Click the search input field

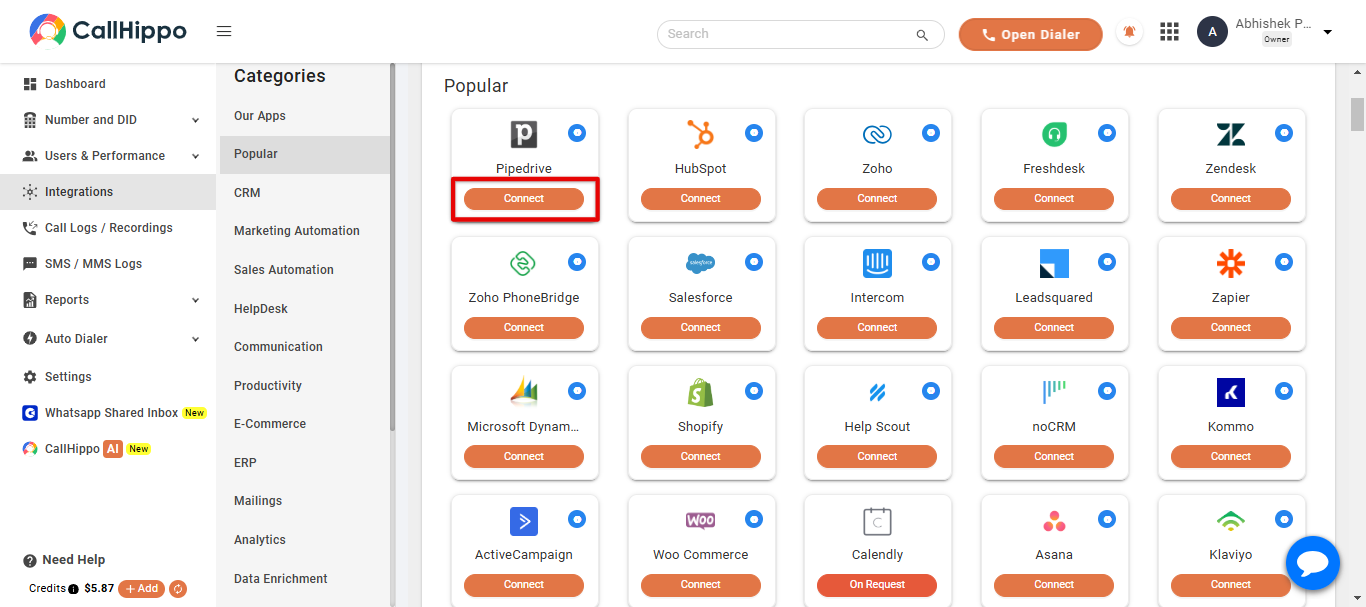point(800,34)
